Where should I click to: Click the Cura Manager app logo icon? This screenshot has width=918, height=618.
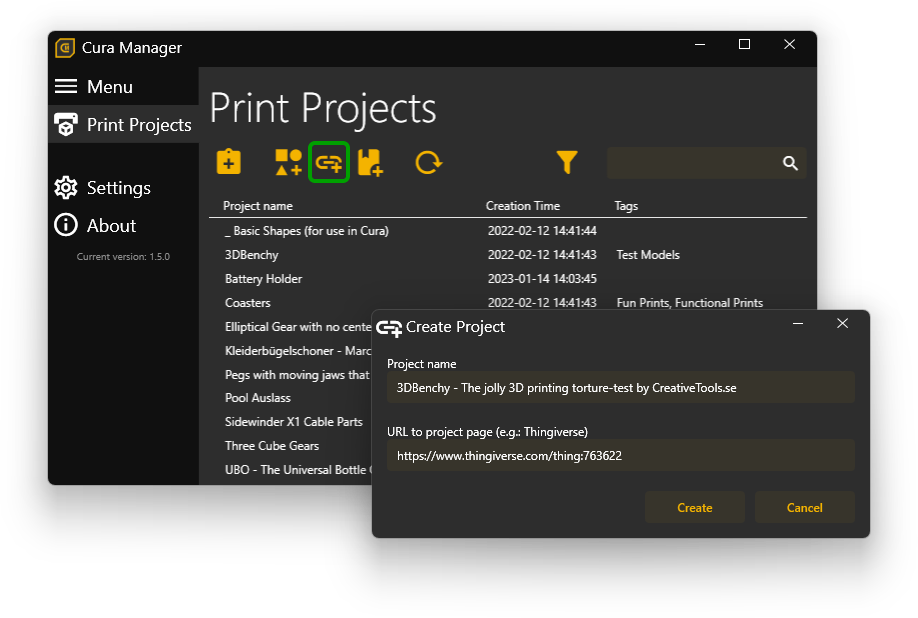tap(65, 47)
